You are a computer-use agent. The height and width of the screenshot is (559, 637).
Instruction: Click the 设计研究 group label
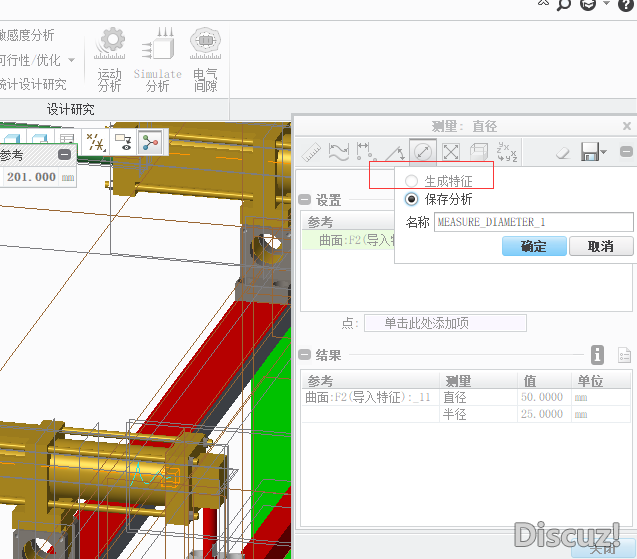pos(70,109)
